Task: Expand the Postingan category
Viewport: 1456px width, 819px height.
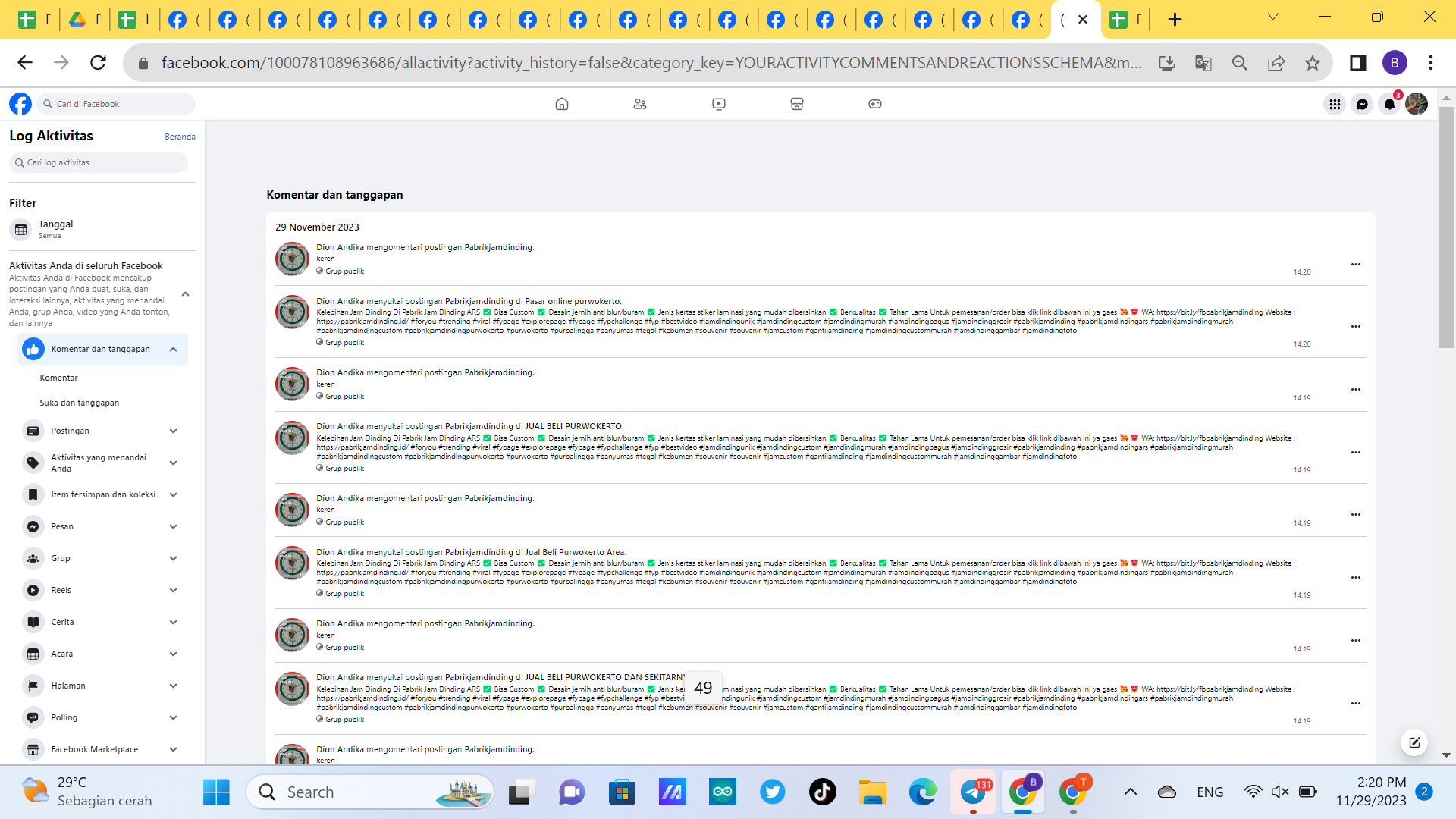Action: click(173, 431)
